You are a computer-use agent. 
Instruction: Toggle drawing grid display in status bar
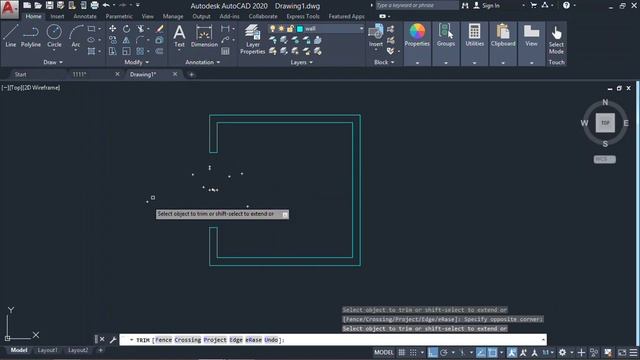[402, 352]
